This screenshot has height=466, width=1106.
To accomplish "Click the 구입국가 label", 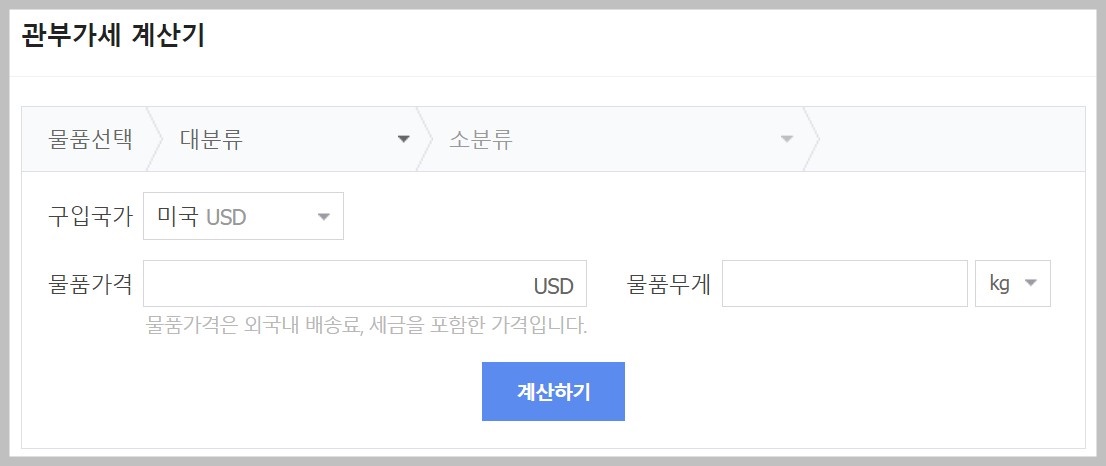I will coord(90,216).
